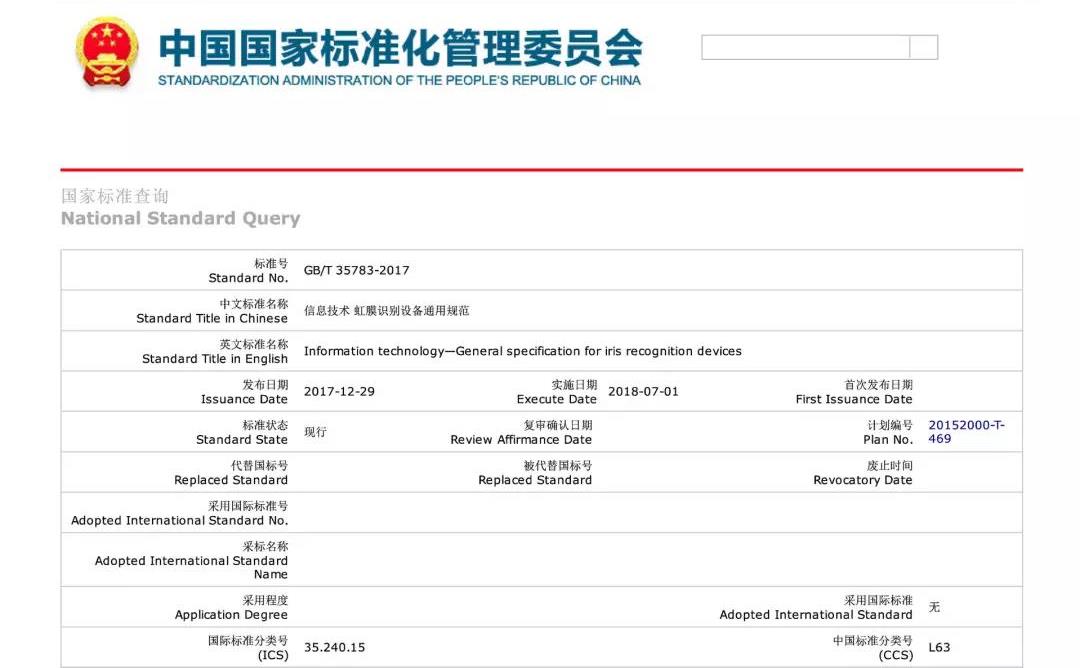Click the English 'Standardization Administration' subtitle

coord(399,80)
